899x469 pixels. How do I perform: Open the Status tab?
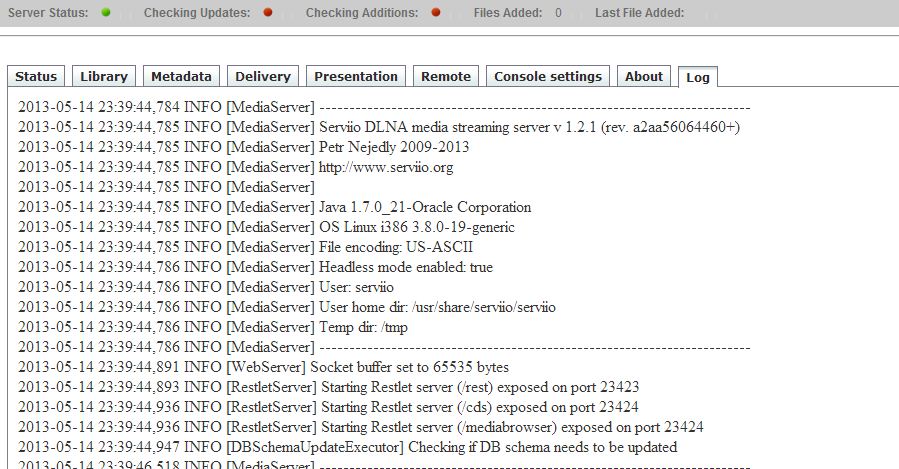(36, 76)
